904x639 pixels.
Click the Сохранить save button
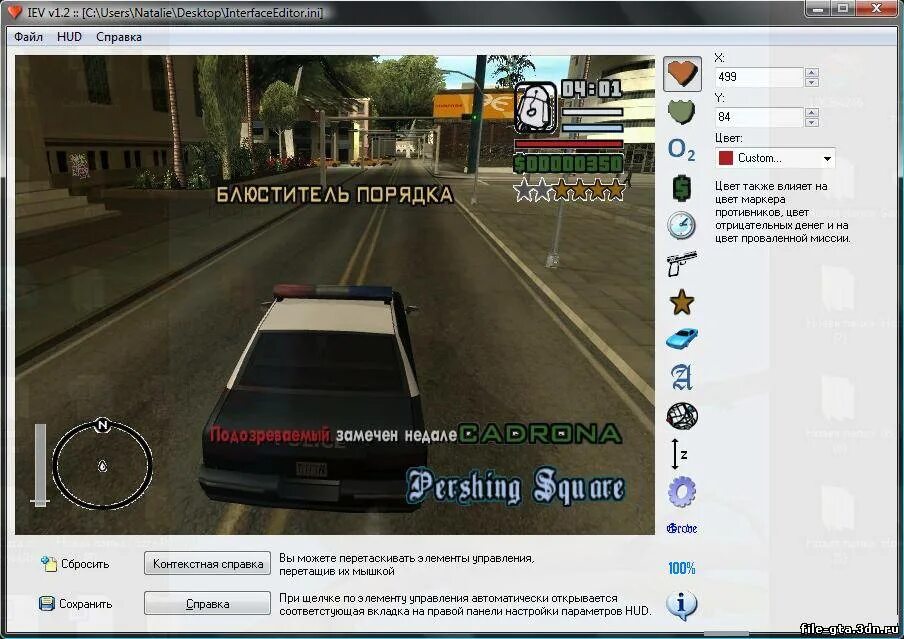pyautogui.click(x=75, y=604)
